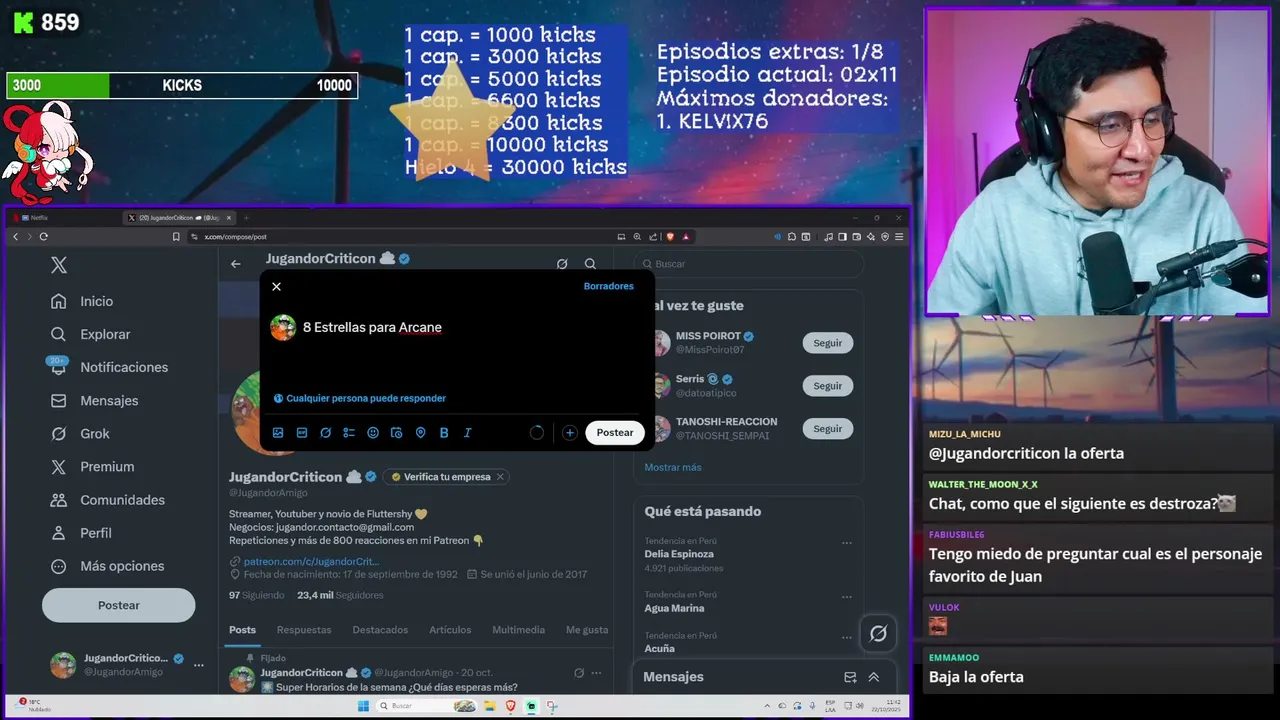Follow Serris
The height and width of the screenshot is (720, 1280).
pos(828,386)
